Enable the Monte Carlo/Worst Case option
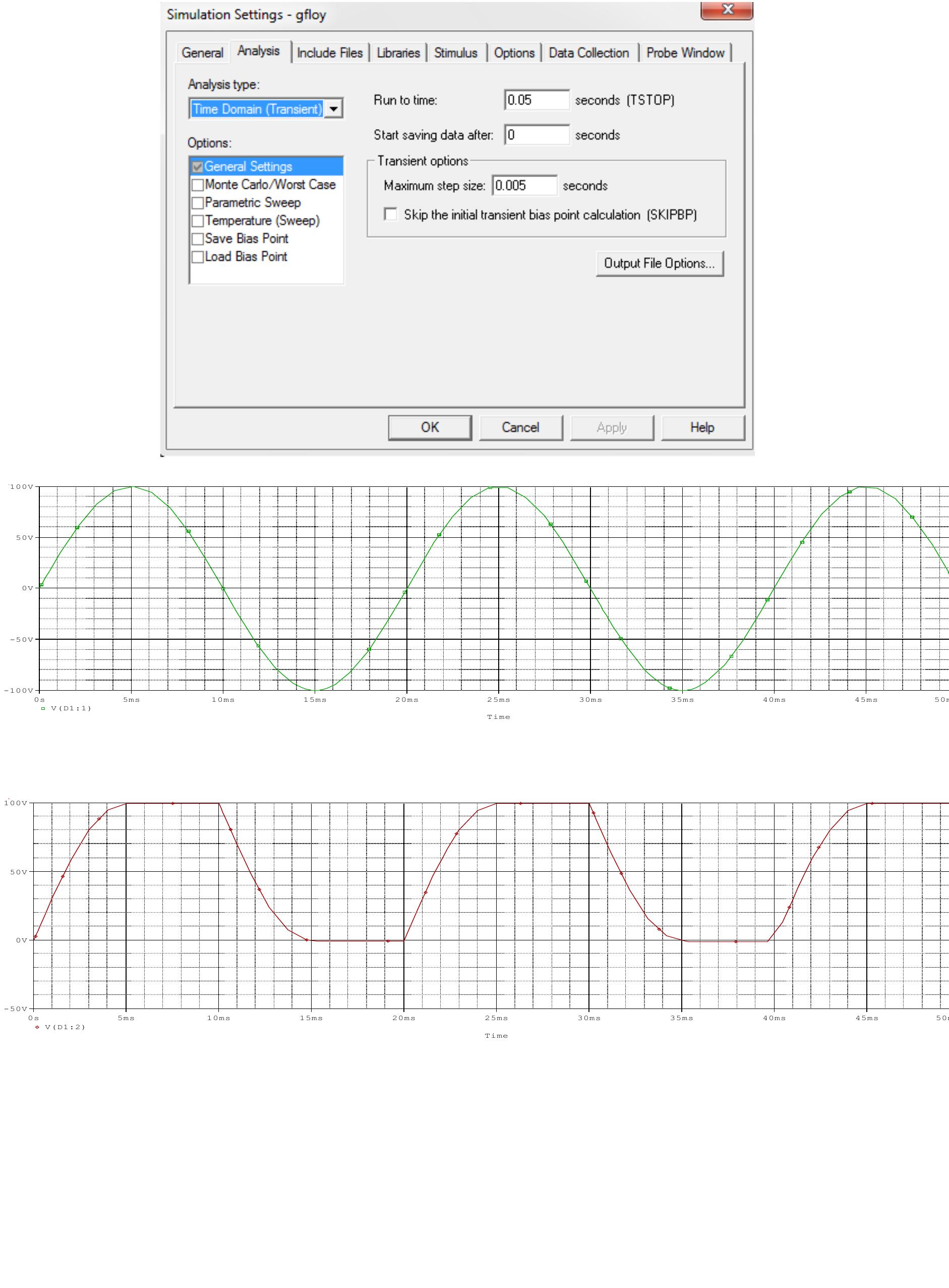This screenshot has width=949, height=1288. click(x=198, y=185)
